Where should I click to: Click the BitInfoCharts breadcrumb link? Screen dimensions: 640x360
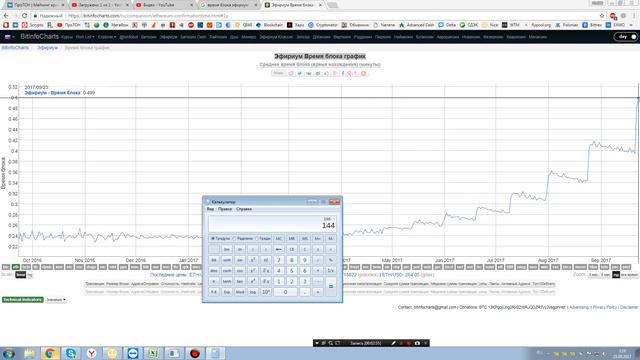pos(15,48)
